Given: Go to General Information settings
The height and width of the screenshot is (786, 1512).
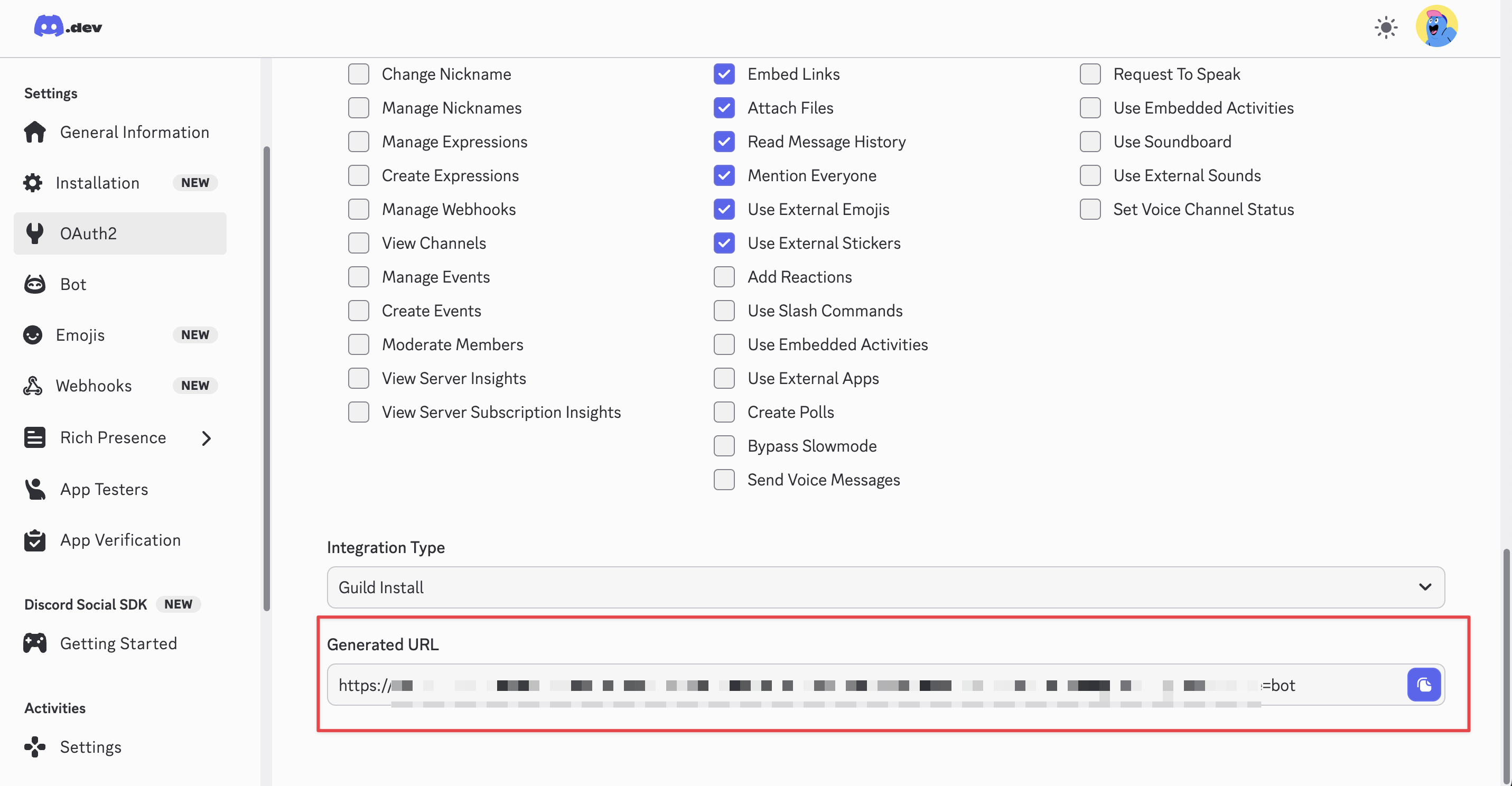Looking at the screenshot, I should [x=120, y=132].
